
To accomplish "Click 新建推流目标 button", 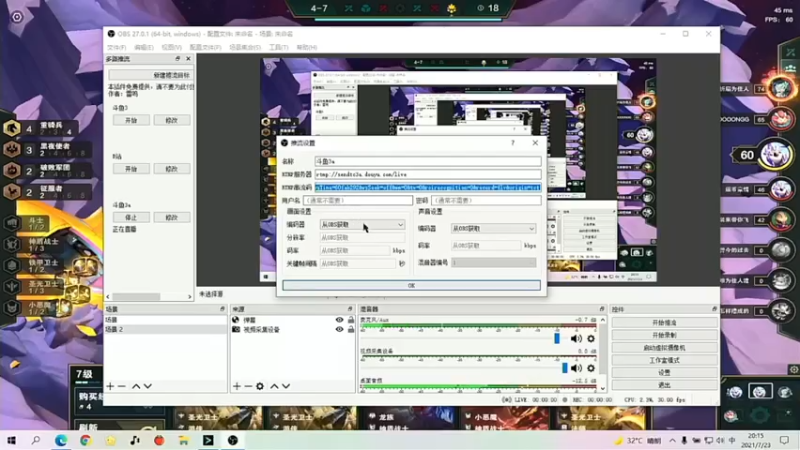I will pyautogui.click(x=151, y=75).
